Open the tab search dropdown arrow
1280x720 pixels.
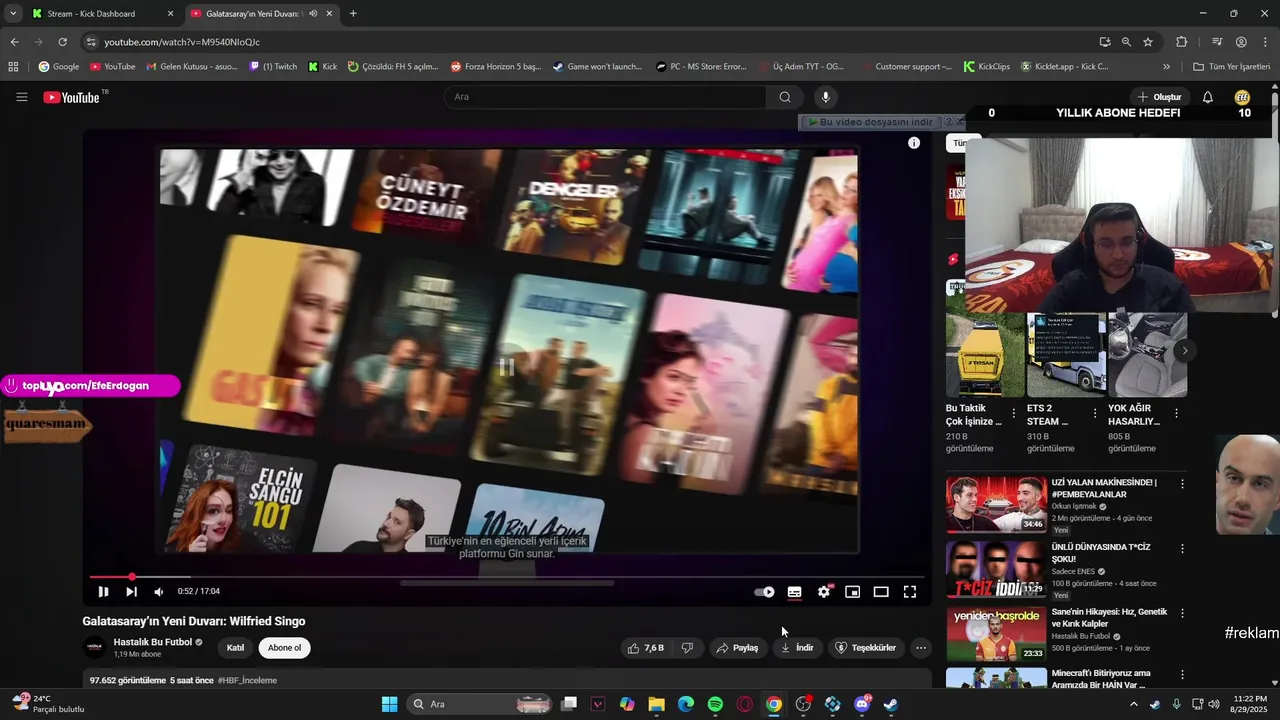[x=13, y=14]
